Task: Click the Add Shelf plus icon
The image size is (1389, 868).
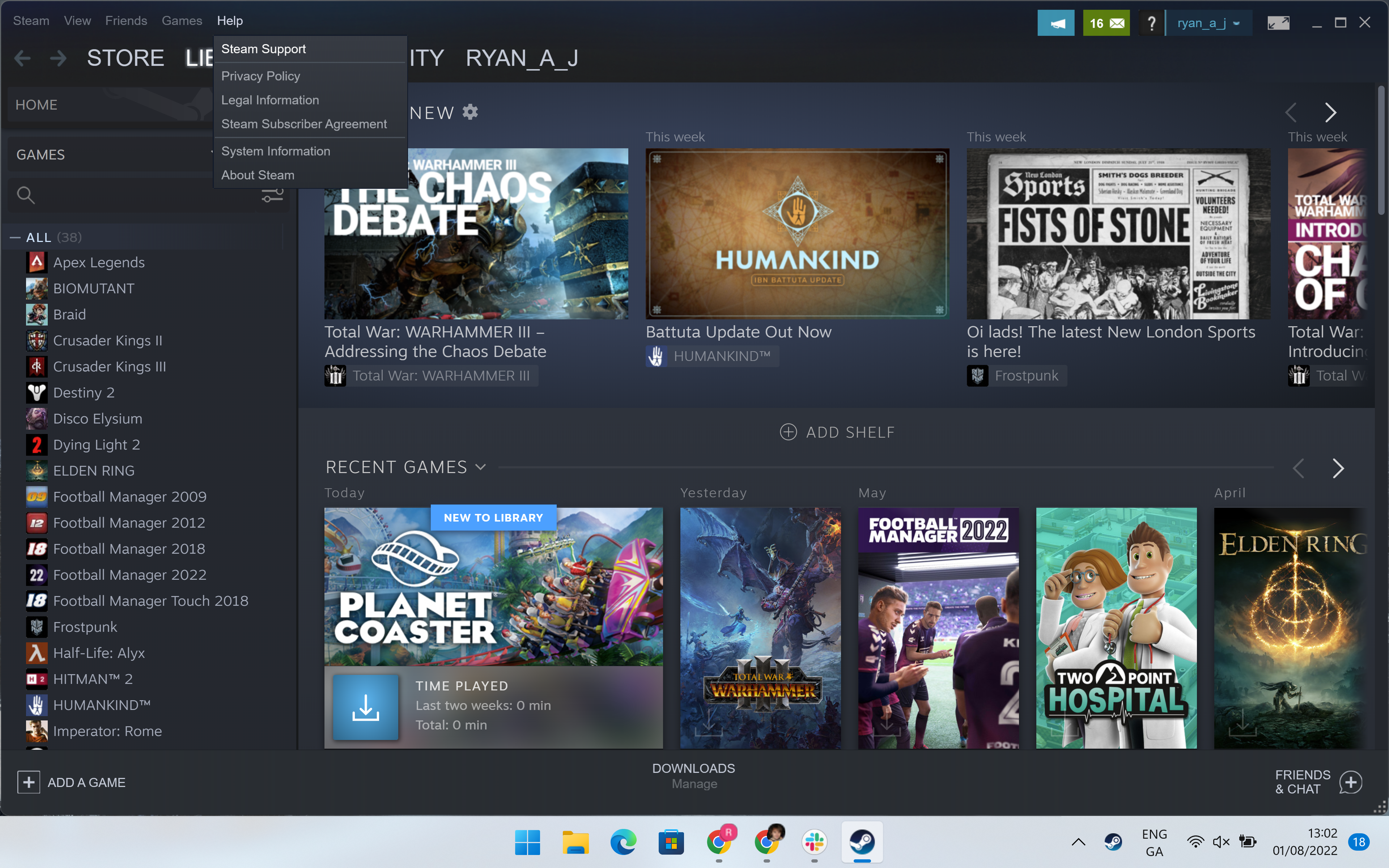Action: (x=788, y=432)
